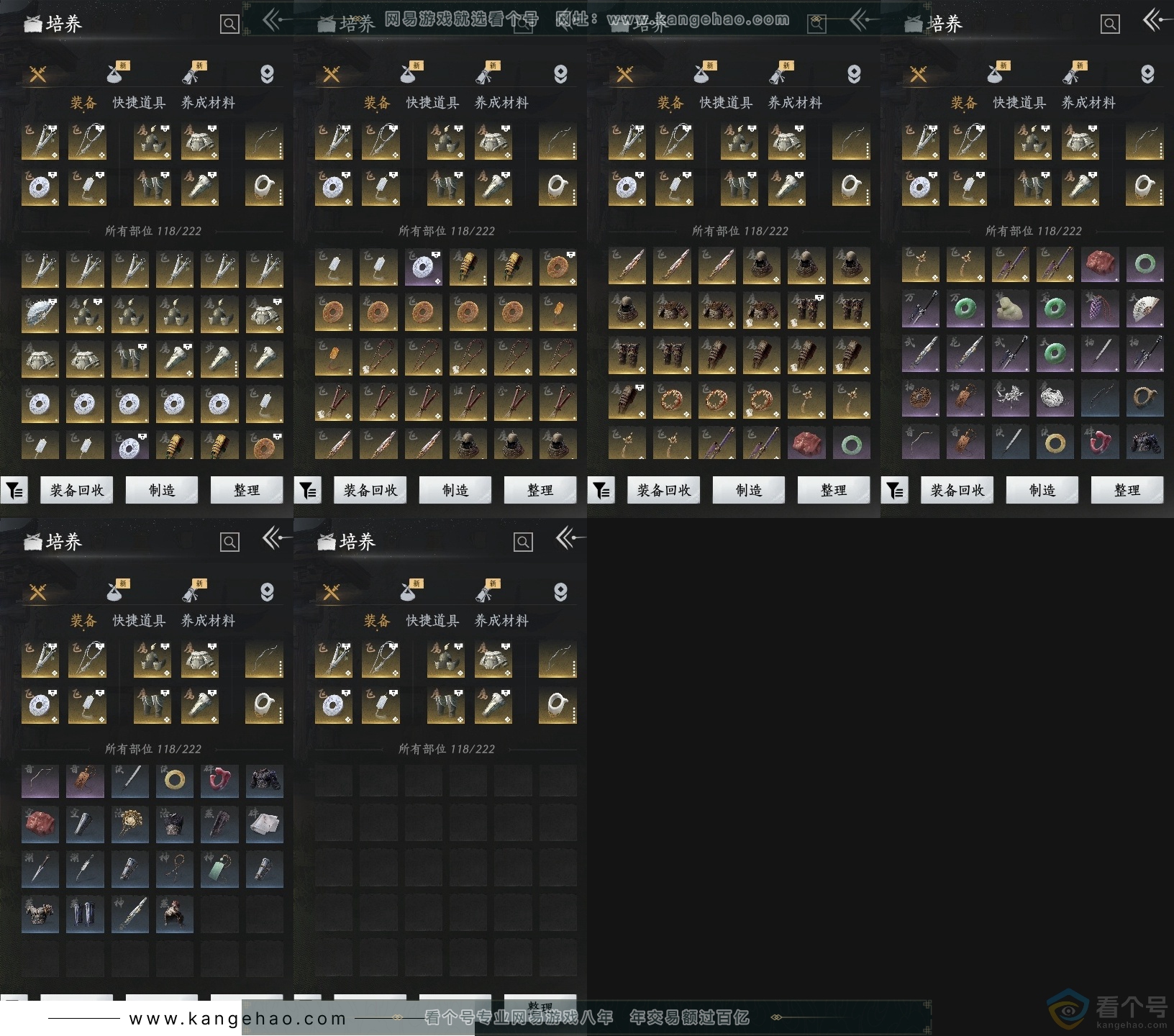Image resolution: width=1174 pixels, height=1036 pixels.
Task: Select white folding fan item in top-right panel
Action: (1145, 308)
